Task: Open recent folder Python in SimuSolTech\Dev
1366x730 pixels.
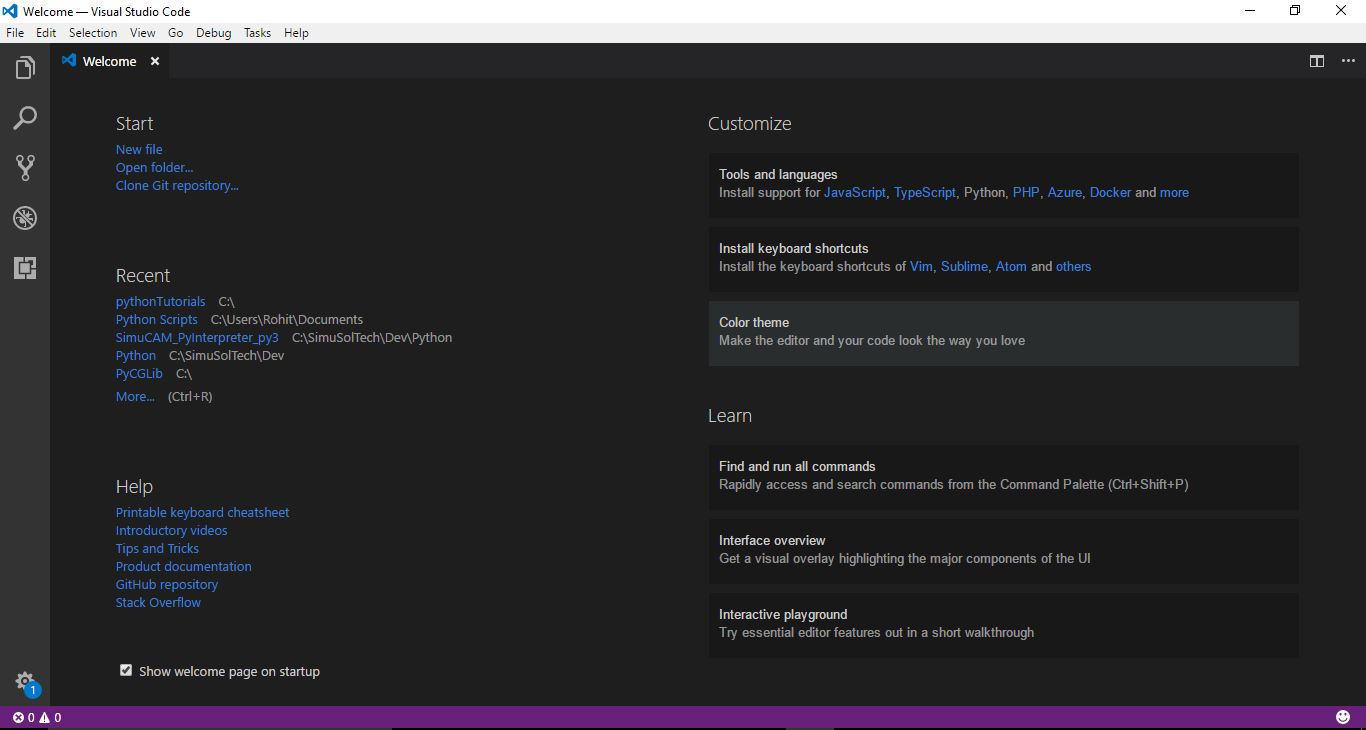Action: pyautogui.click(x=136, y=355)
